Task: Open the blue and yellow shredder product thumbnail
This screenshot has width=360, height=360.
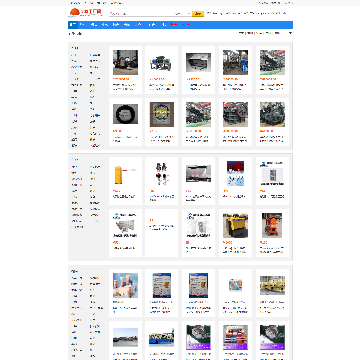Action: click(x=162, y=62)
